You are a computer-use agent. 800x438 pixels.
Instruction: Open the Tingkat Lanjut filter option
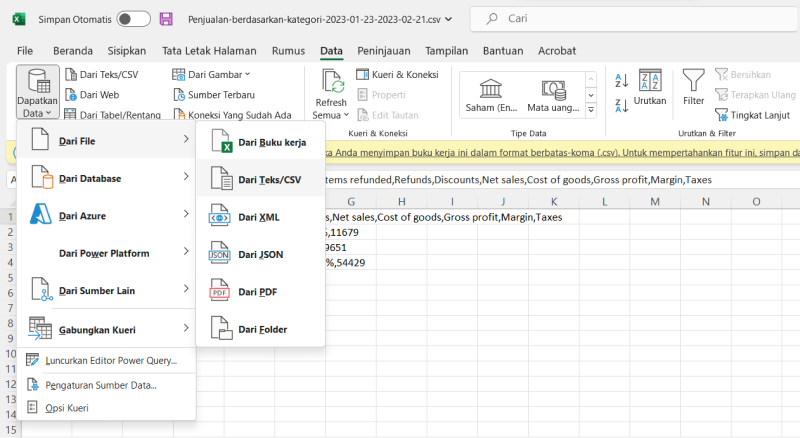point(752,115)
